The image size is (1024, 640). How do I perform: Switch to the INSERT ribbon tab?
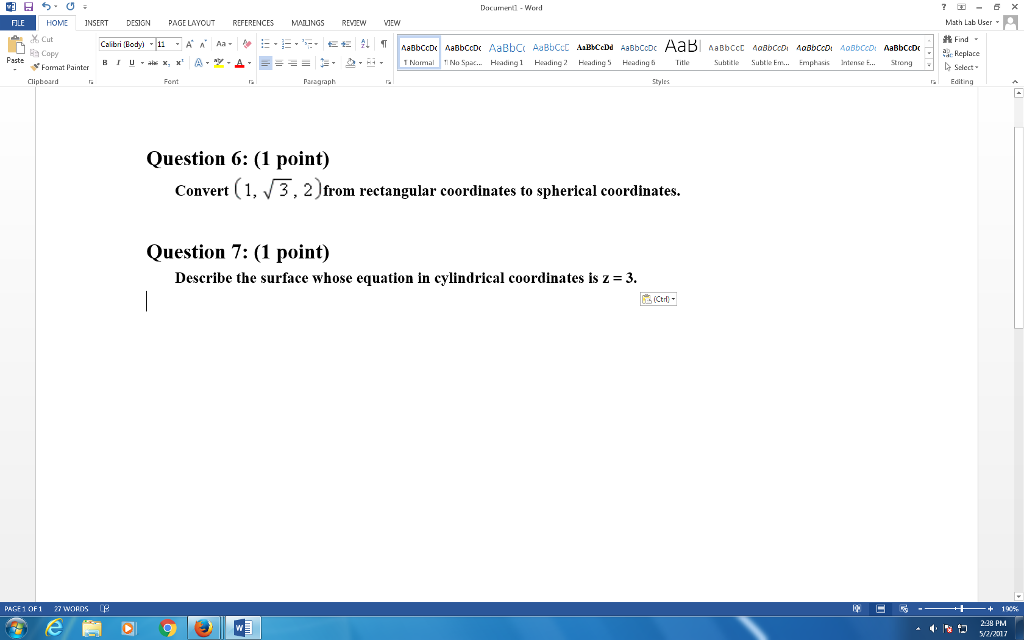[96, 22]
